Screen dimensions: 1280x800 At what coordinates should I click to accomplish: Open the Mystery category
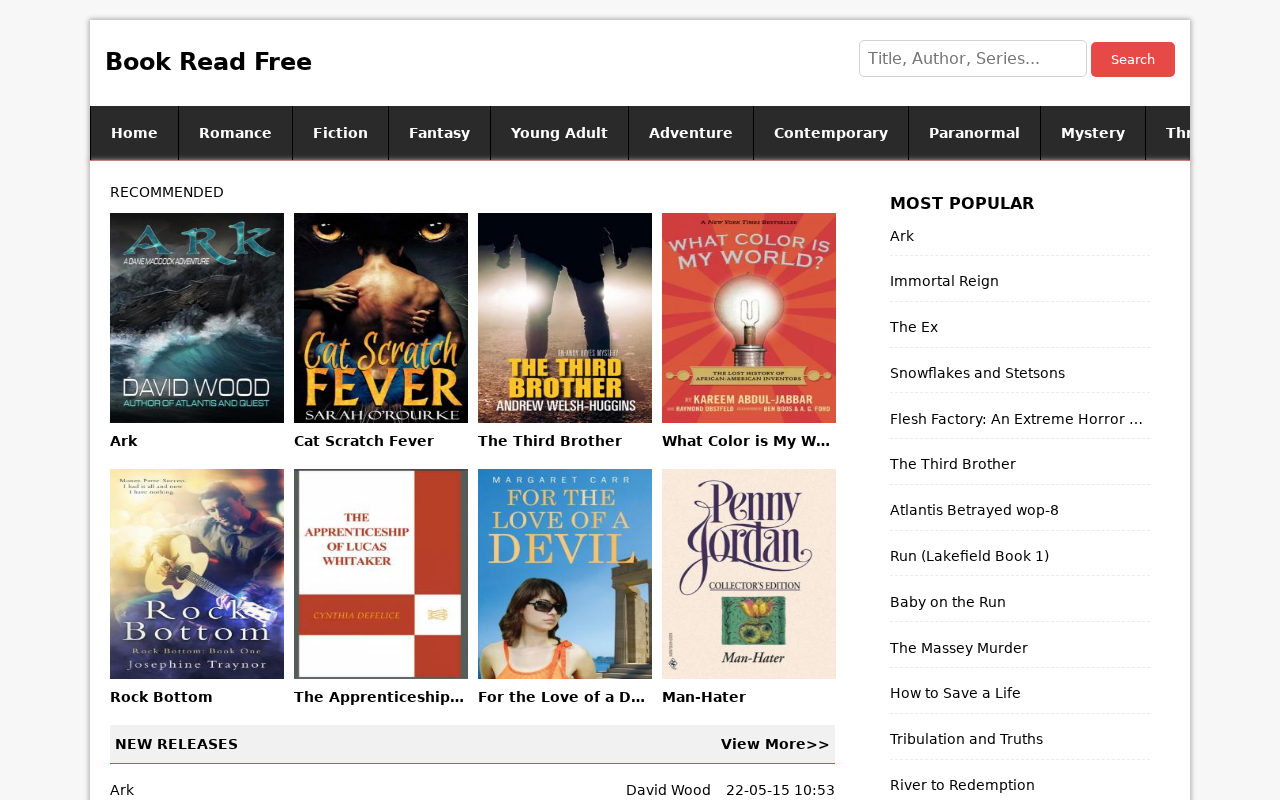coord(1092,133)
